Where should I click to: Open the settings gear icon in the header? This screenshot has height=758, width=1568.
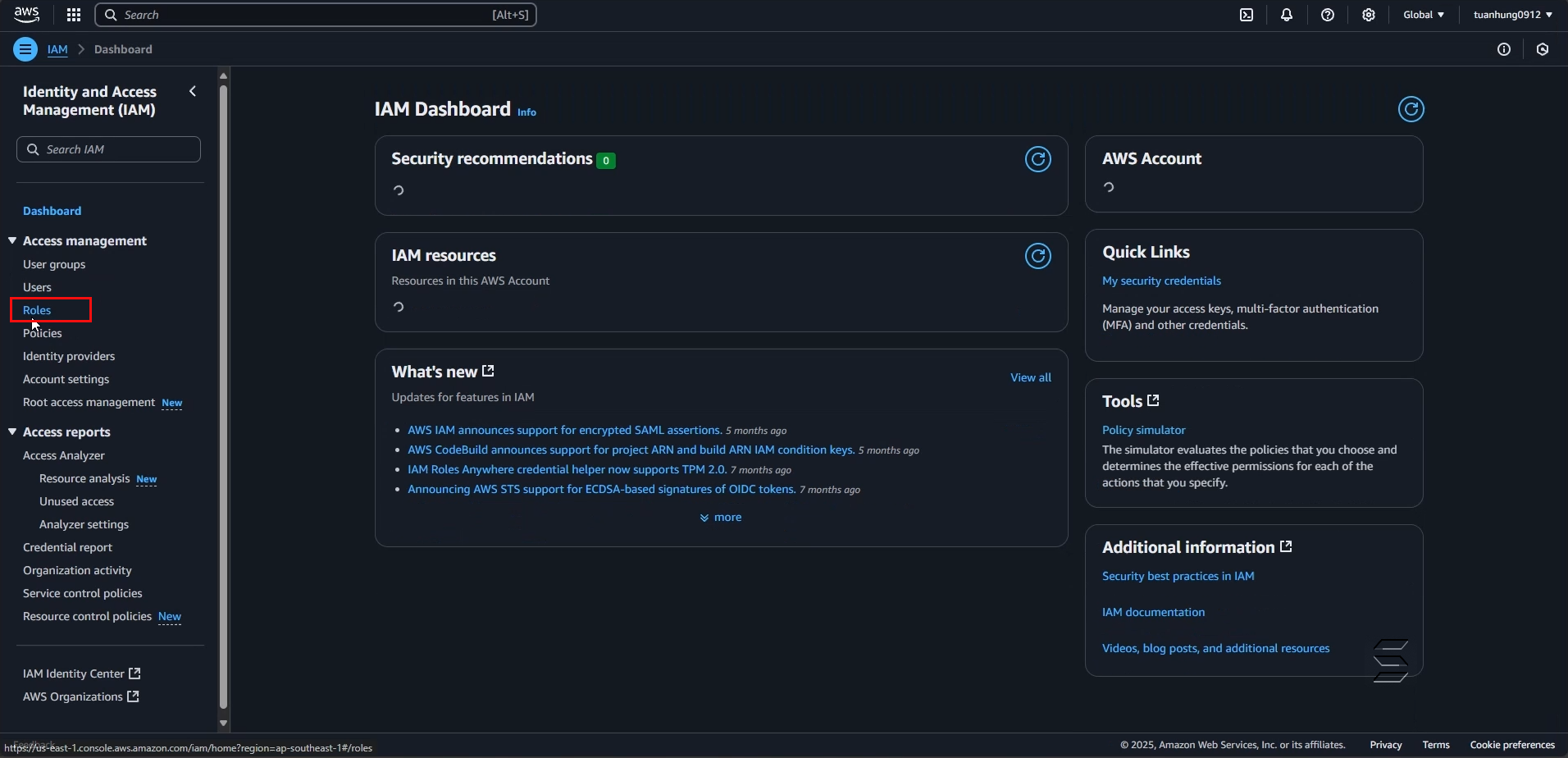(x=1369, y=15)
